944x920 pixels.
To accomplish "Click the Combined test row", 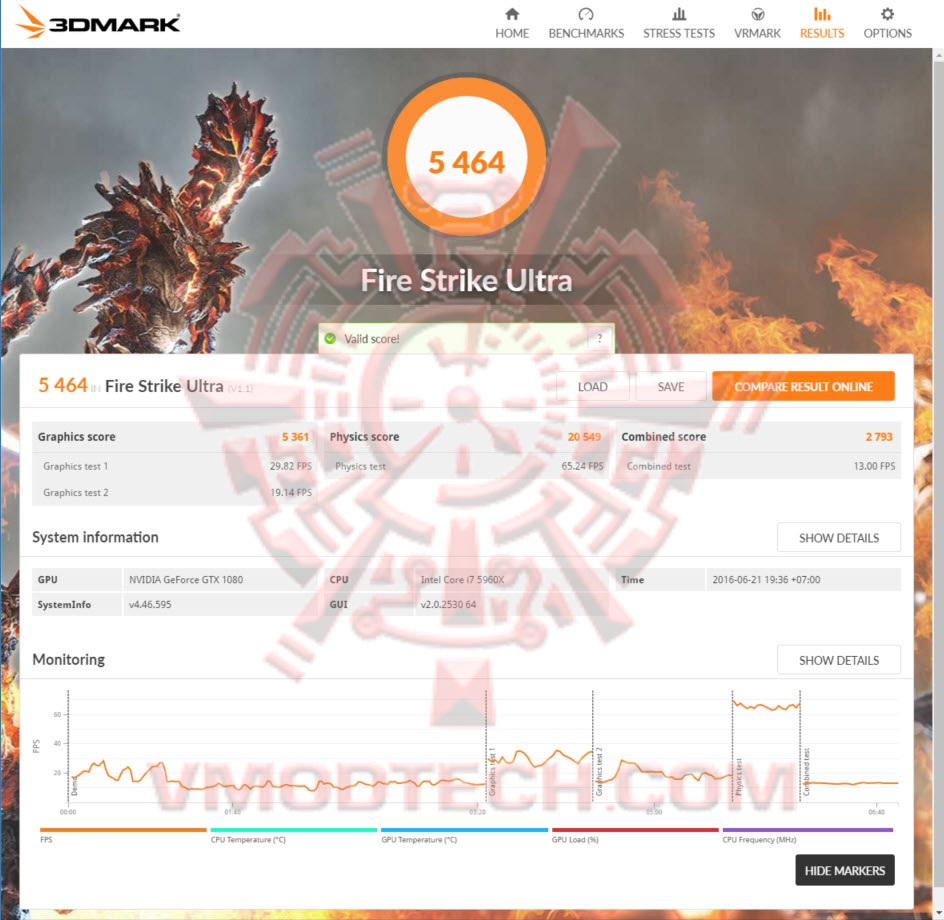I will 759,466.
